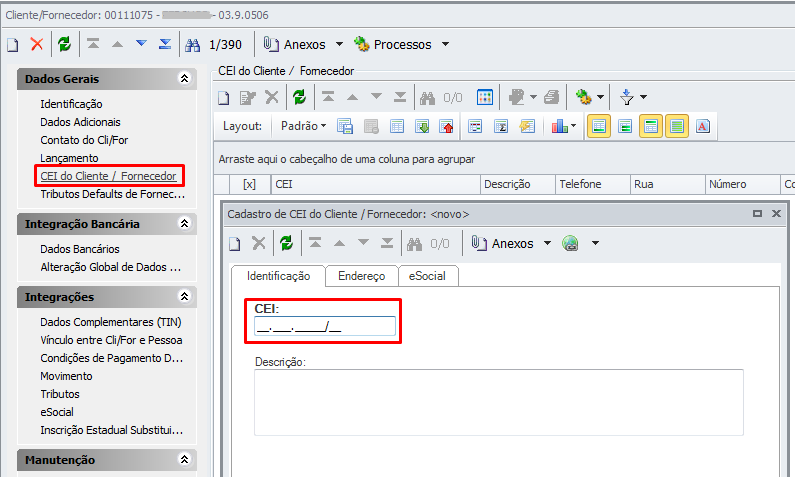This screenshot has width=795, height=477.
Task: Click the red X delete icon in main toolbar
Action: coord(37,44)
